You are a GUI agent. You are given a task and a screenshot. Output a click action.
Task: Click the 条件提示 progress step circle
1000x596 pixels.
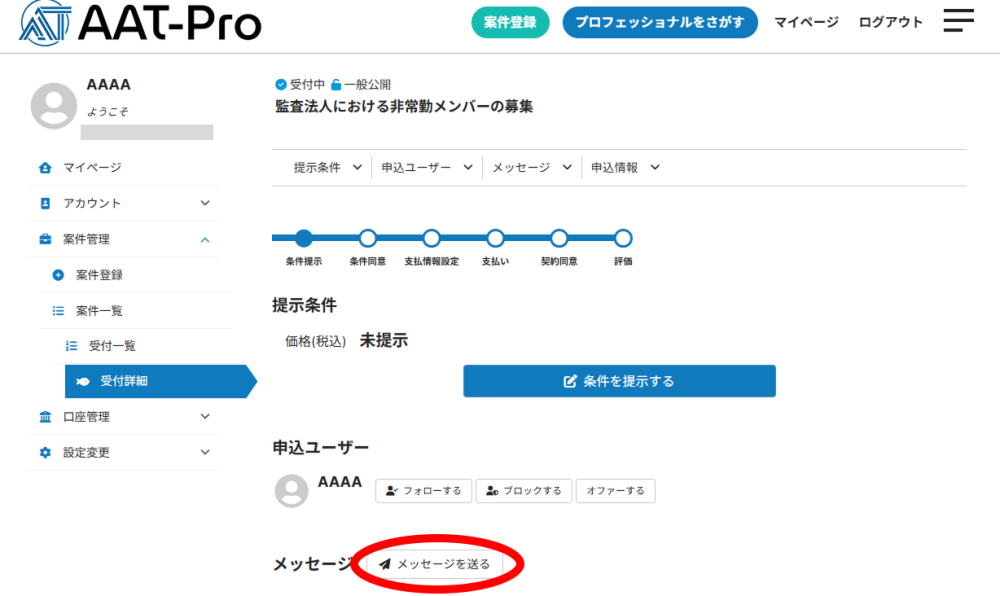tap(304, 238)
